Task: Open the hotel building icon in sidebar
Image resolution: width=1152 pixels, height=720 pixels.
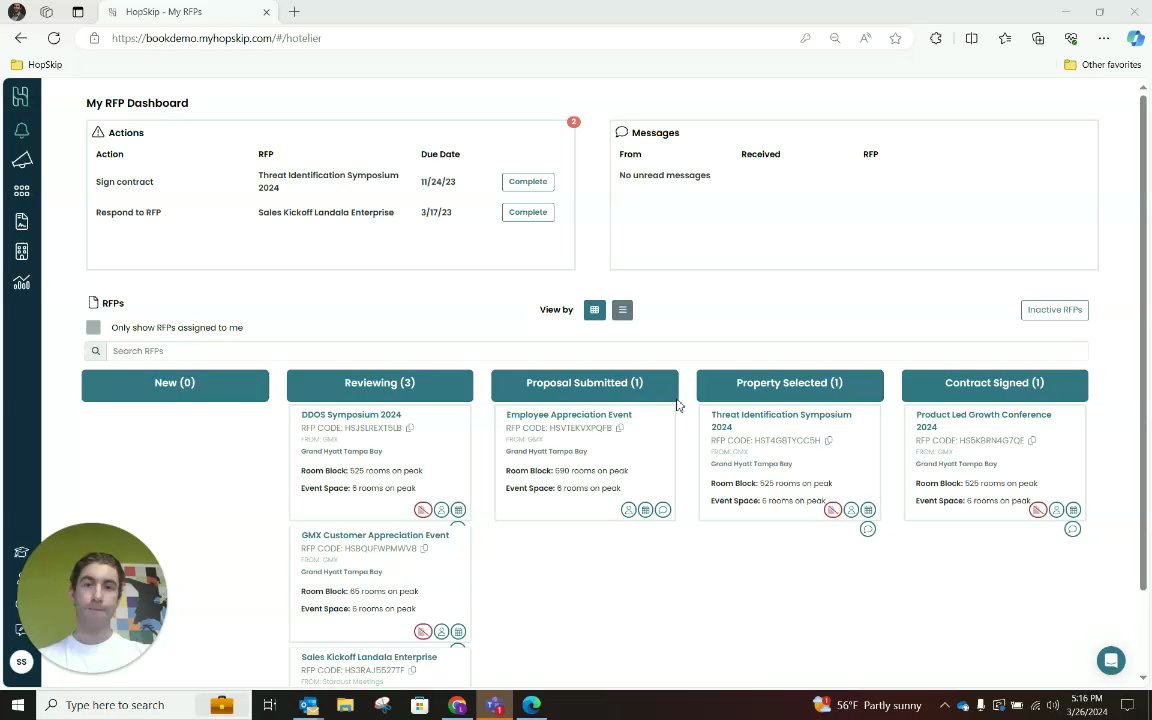Action: click(21, 251)
